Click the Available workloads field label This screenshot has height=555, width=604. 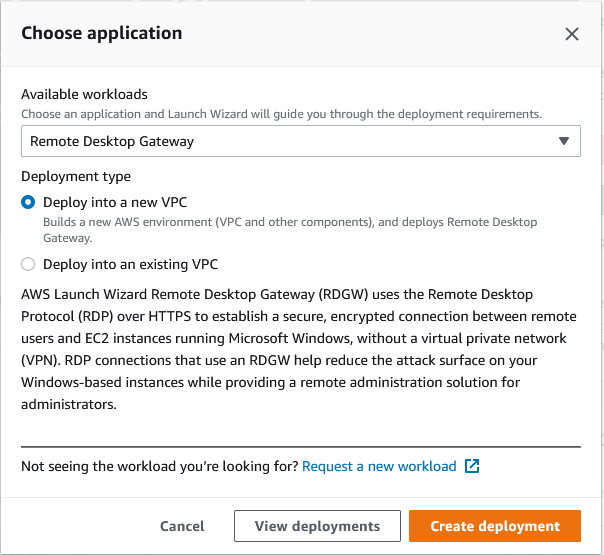pyautogui.click(x=84, y=94)
